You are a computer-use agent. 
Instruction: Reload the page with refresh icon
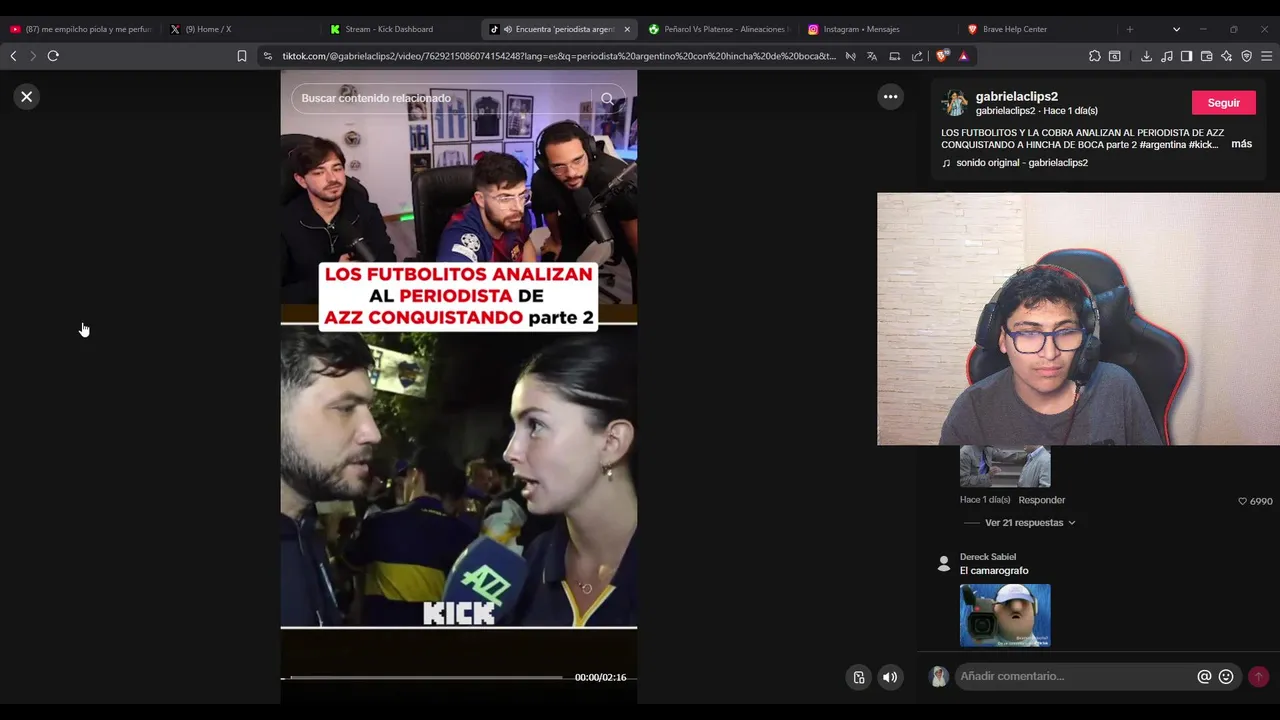pyautogui.click(x=53, y=56)
